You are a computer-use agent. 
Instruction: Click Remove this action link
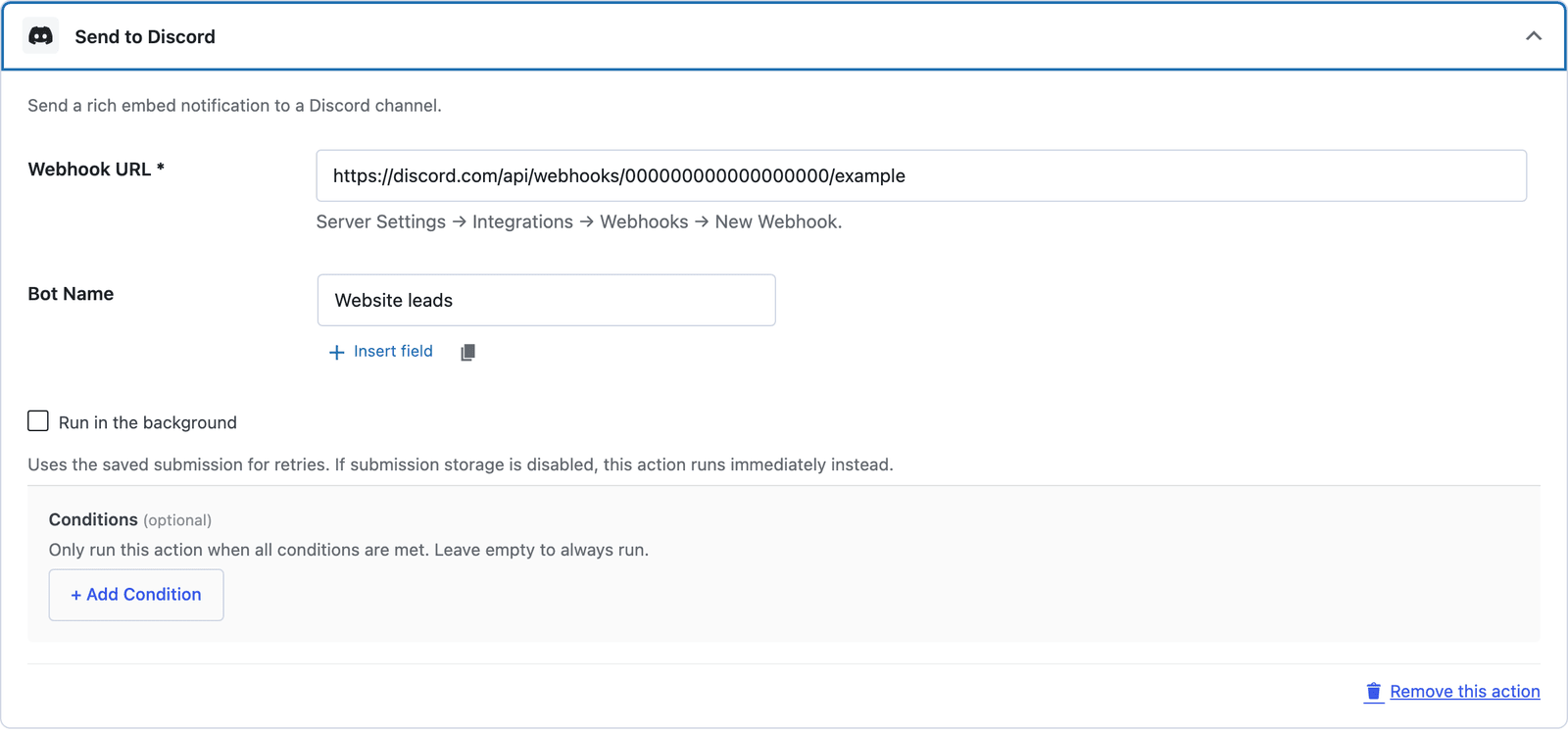click(x=1464, y=692)
